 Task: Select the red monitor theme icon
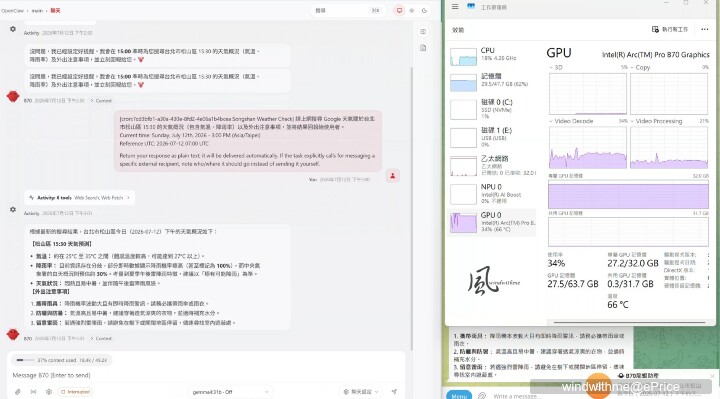(x=399, y=10)
